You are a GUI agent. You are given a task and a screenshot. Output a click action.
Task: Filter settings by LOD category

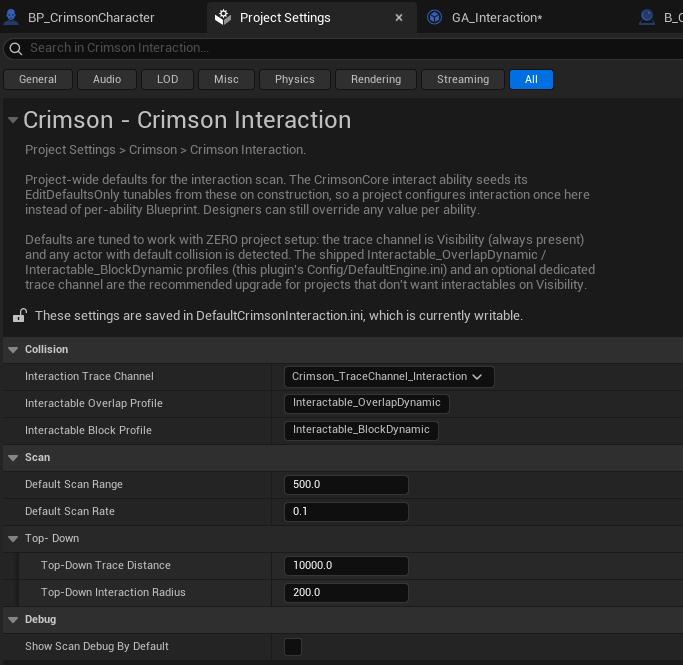(x=167, y=79)
